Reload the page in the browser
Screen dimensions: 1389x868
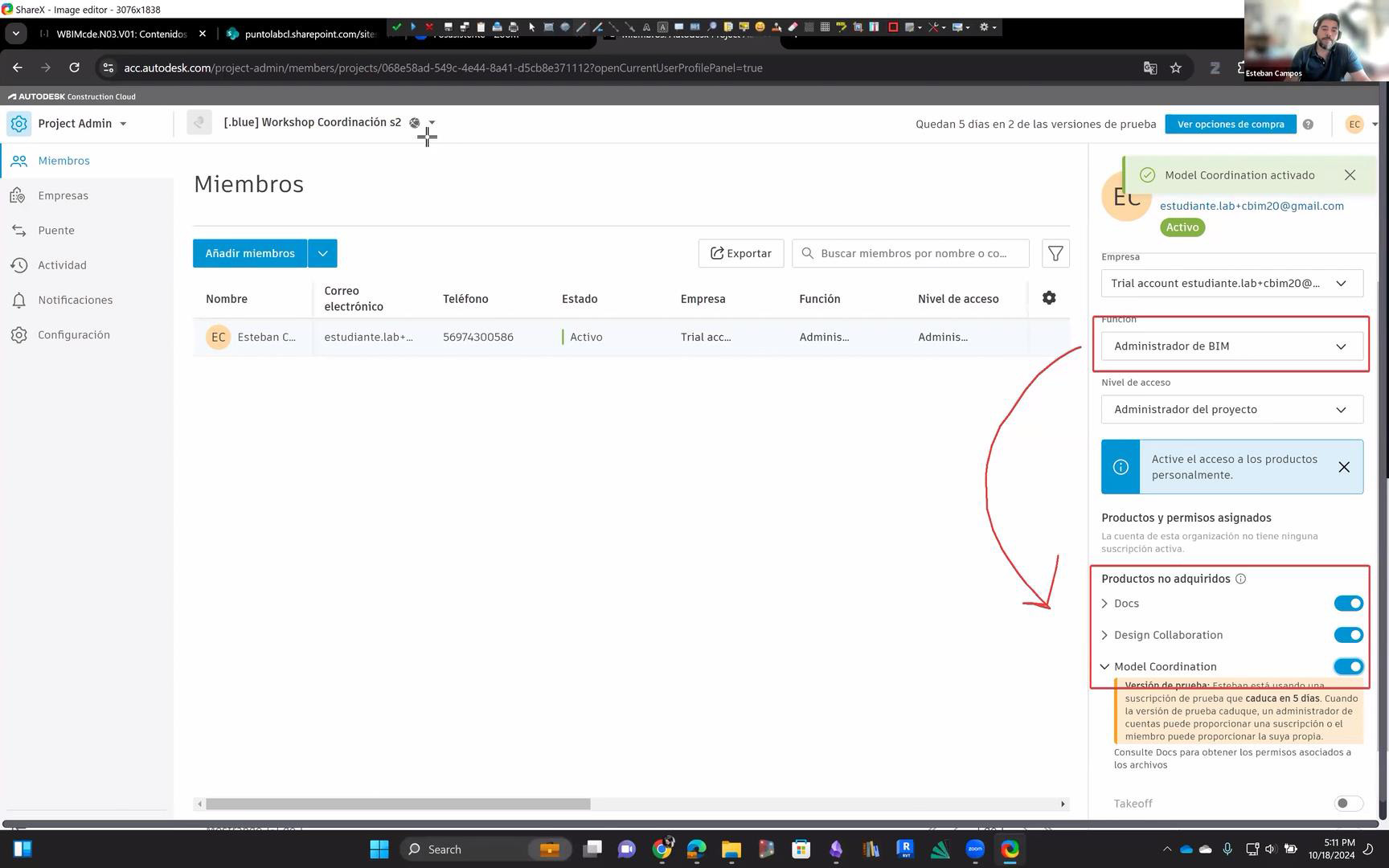tap(74, 68)
